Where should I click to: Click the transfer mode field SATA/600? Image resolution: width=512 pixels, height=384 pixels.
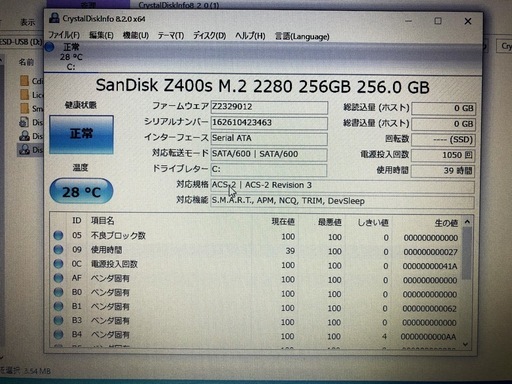269,154
